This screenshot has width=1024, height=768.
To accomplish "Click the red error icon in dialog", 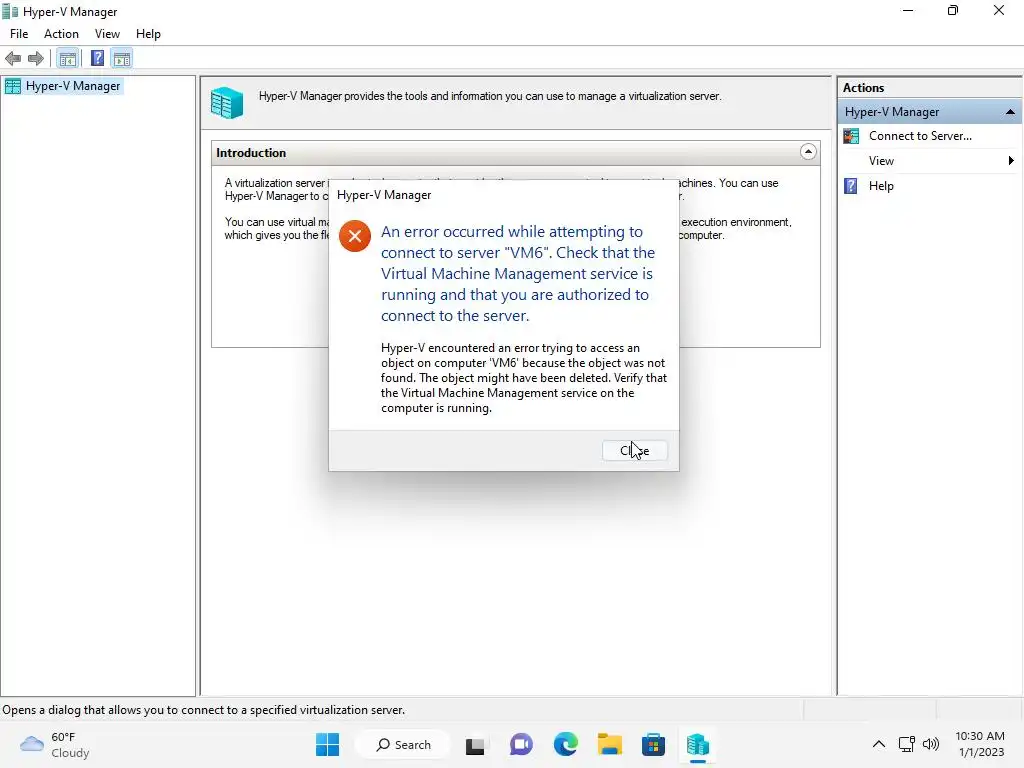I will coord(355,236).
